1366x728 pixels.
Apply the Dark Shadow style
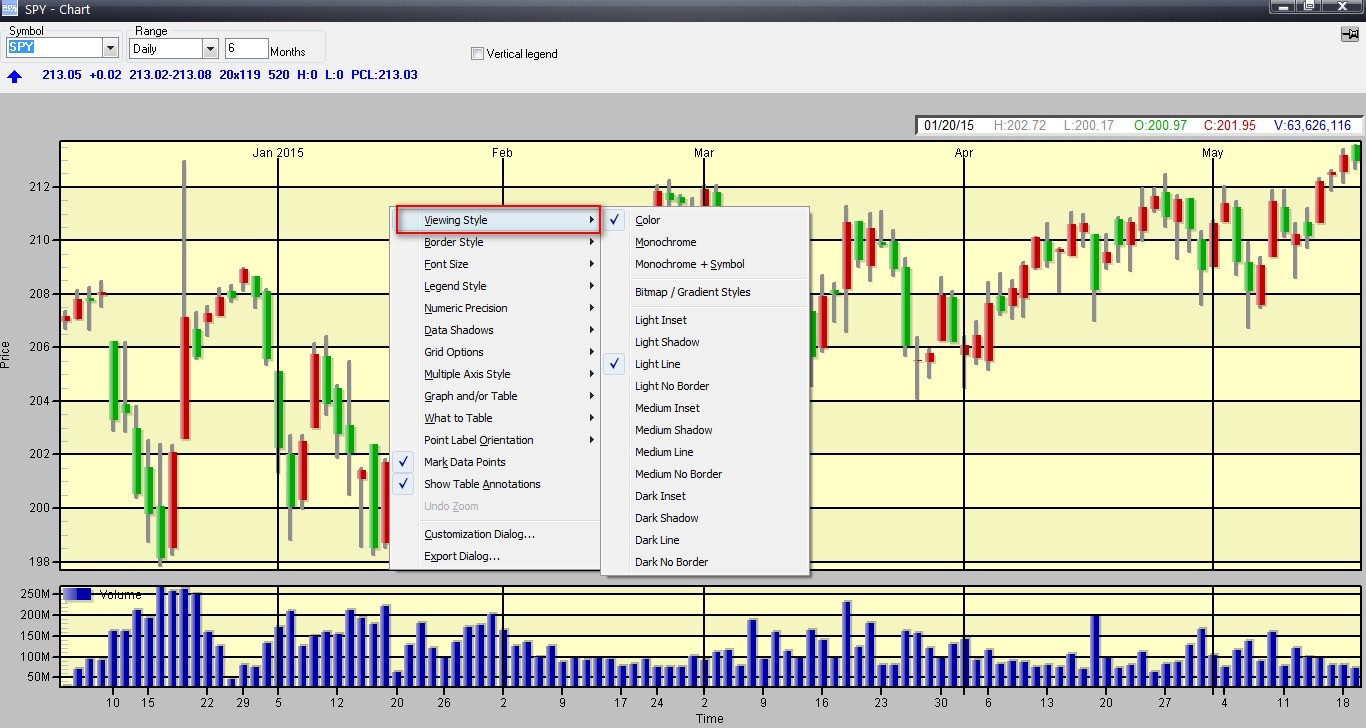pos(704,518)
